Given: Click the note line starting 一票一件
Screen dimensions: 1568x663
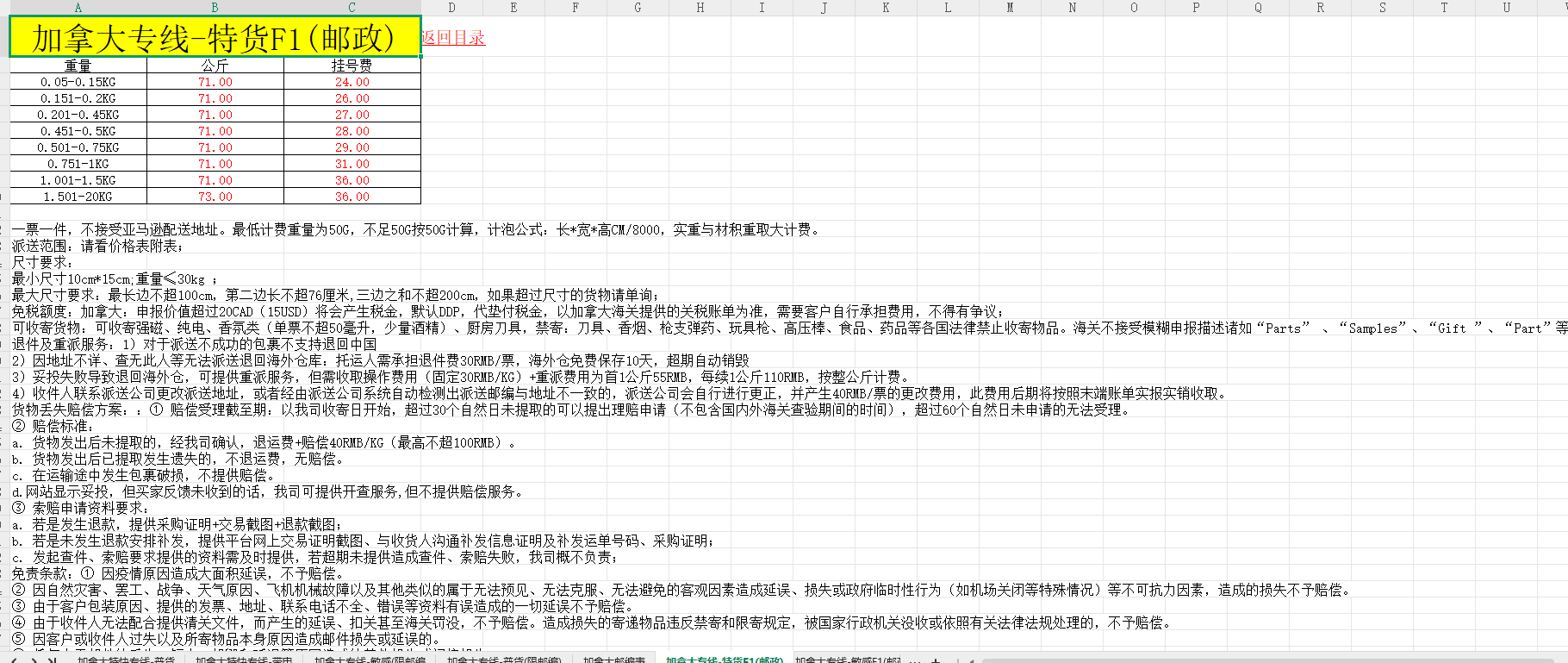Looking at the screenshot, I should coord(417,229).
